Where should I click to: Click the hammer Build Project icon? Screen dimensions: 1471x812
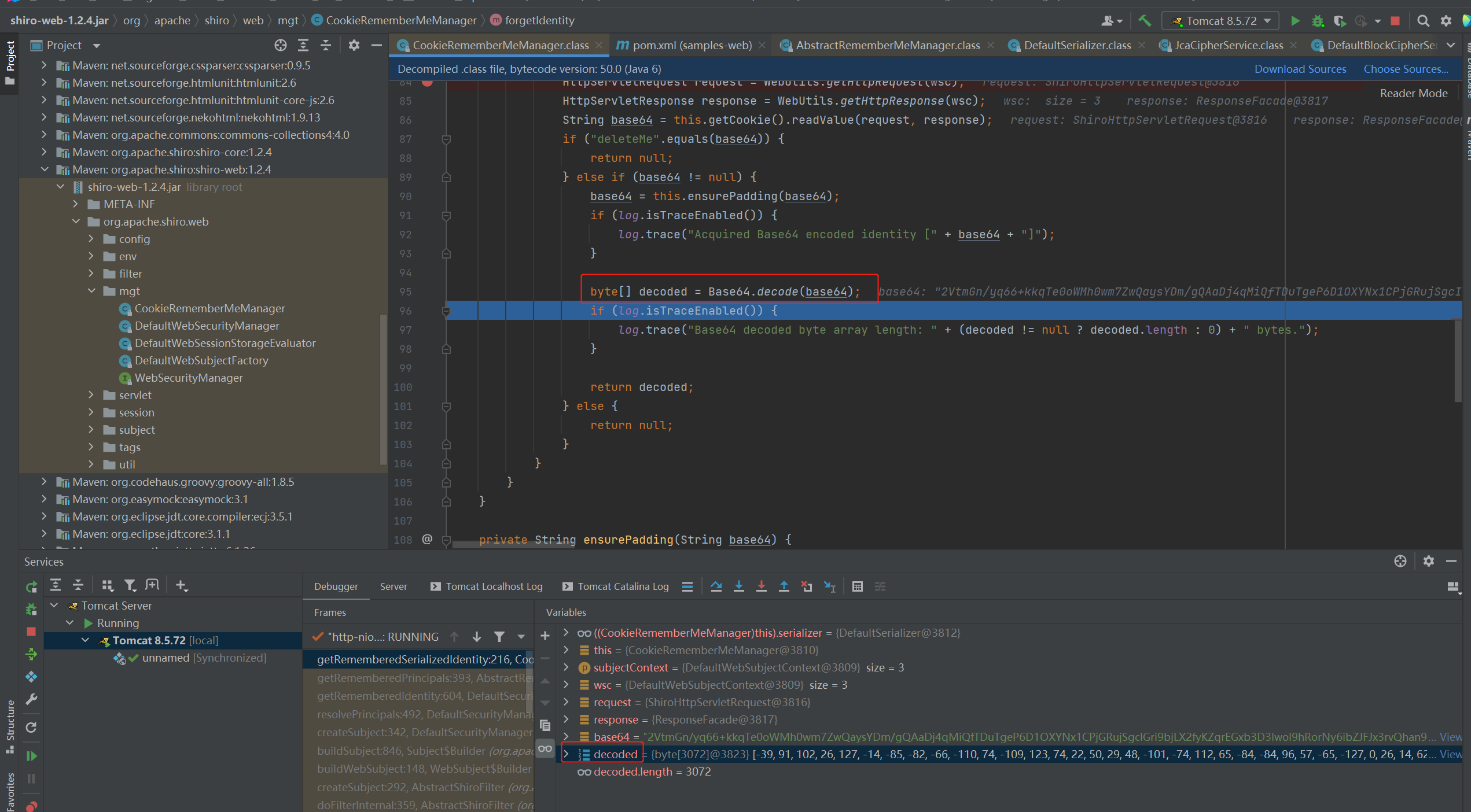(x=1144, y=21)
